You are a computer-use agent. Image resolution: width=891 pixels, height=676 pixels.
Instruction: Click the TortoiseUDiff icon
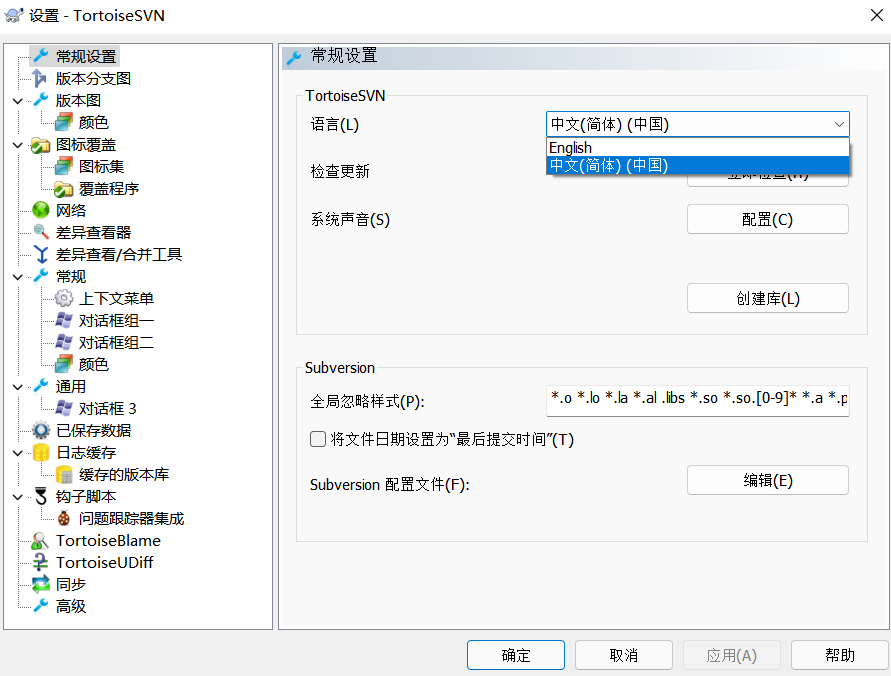pyautogui.click(x=40, y=562)
